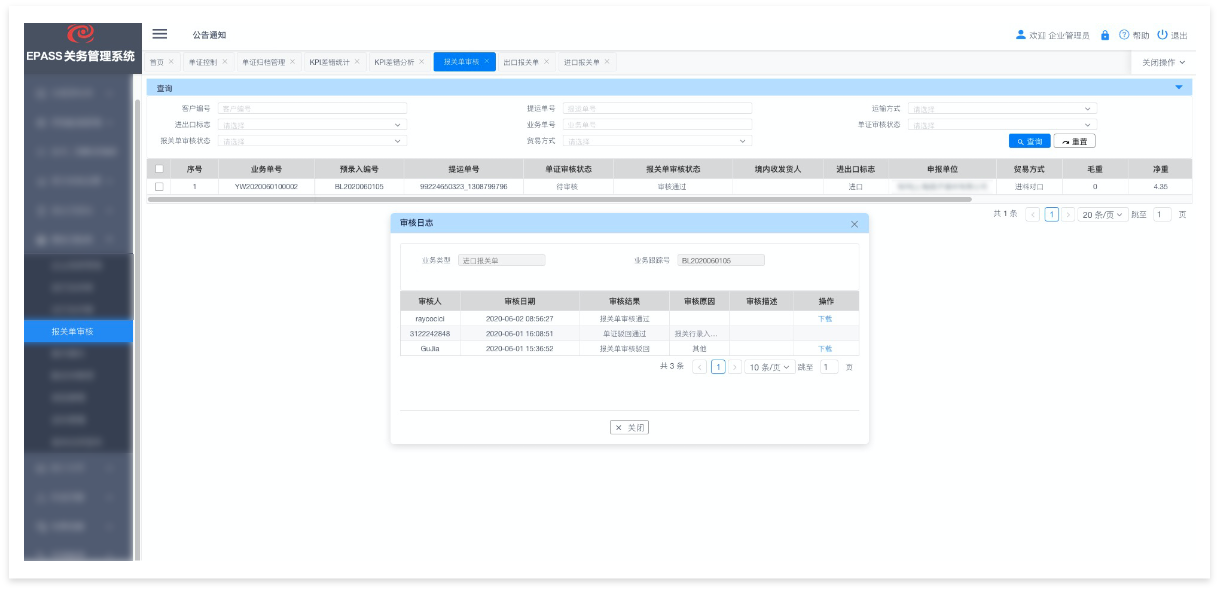
Task: Click the 业务单号 input field
Action: pyautogui.click(x=657, y=125)
